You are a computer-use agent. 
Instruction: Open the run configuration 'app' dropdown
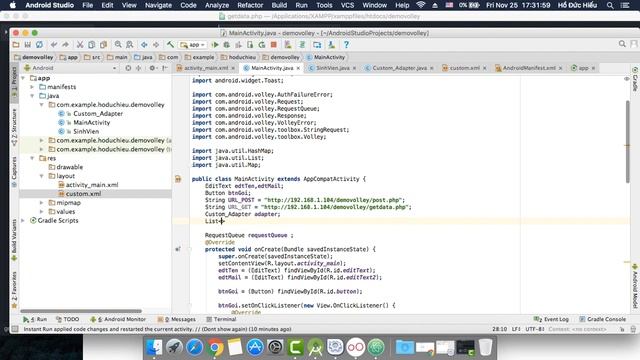(193, 45)
